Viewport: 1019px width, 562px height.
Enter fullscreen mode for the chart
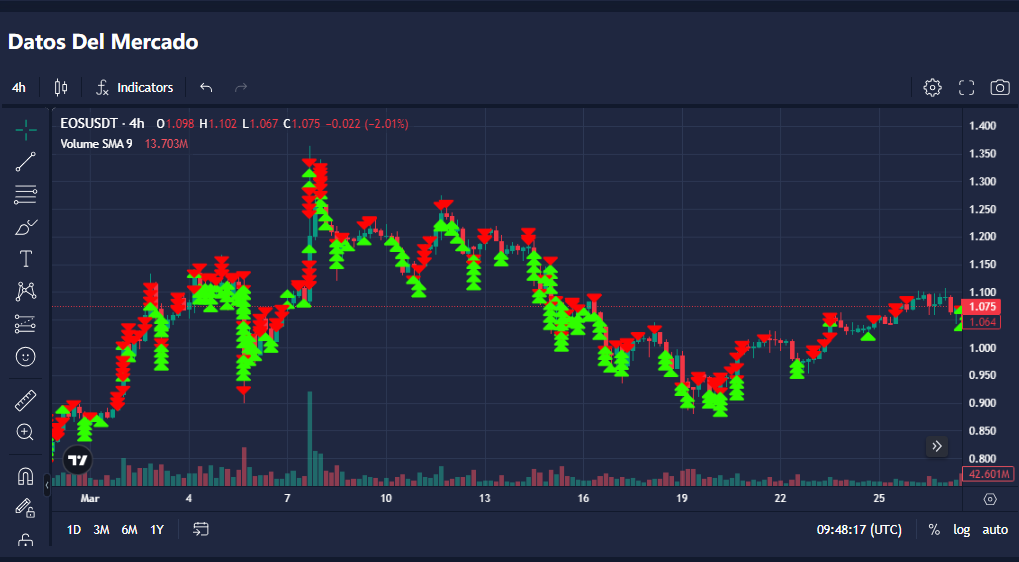(966, 88)
